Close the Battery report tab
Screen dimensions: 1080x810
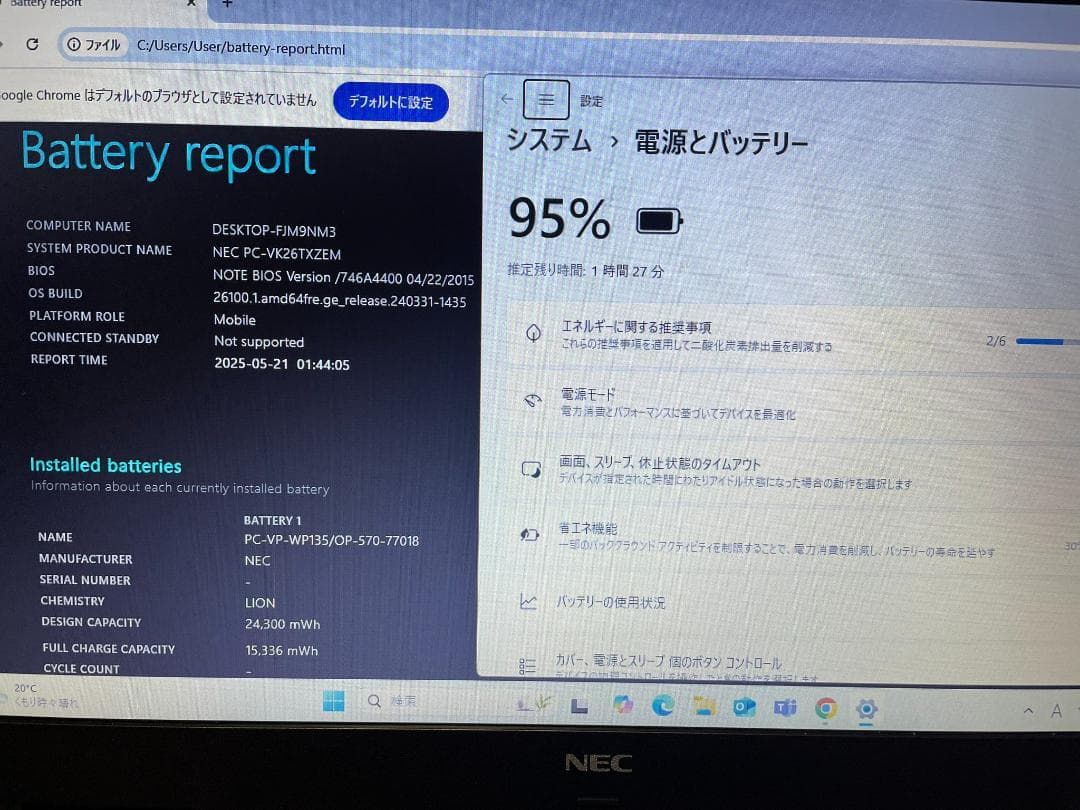point(191,3)
